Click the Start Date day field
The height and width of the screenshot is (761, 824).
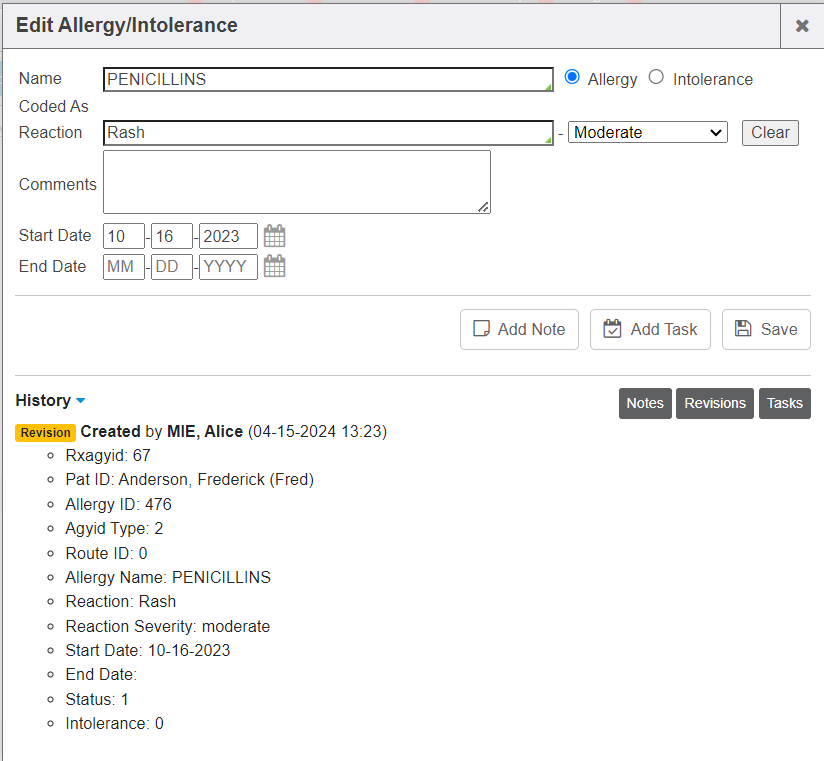172,236
